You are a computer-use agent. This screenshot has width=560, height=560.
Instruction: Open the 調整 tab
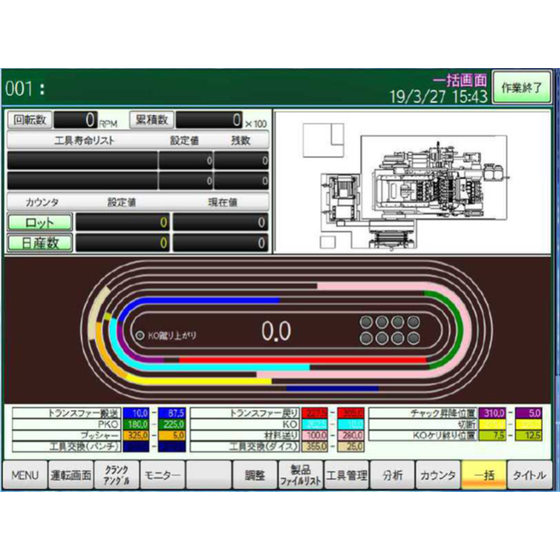point(255,475)
